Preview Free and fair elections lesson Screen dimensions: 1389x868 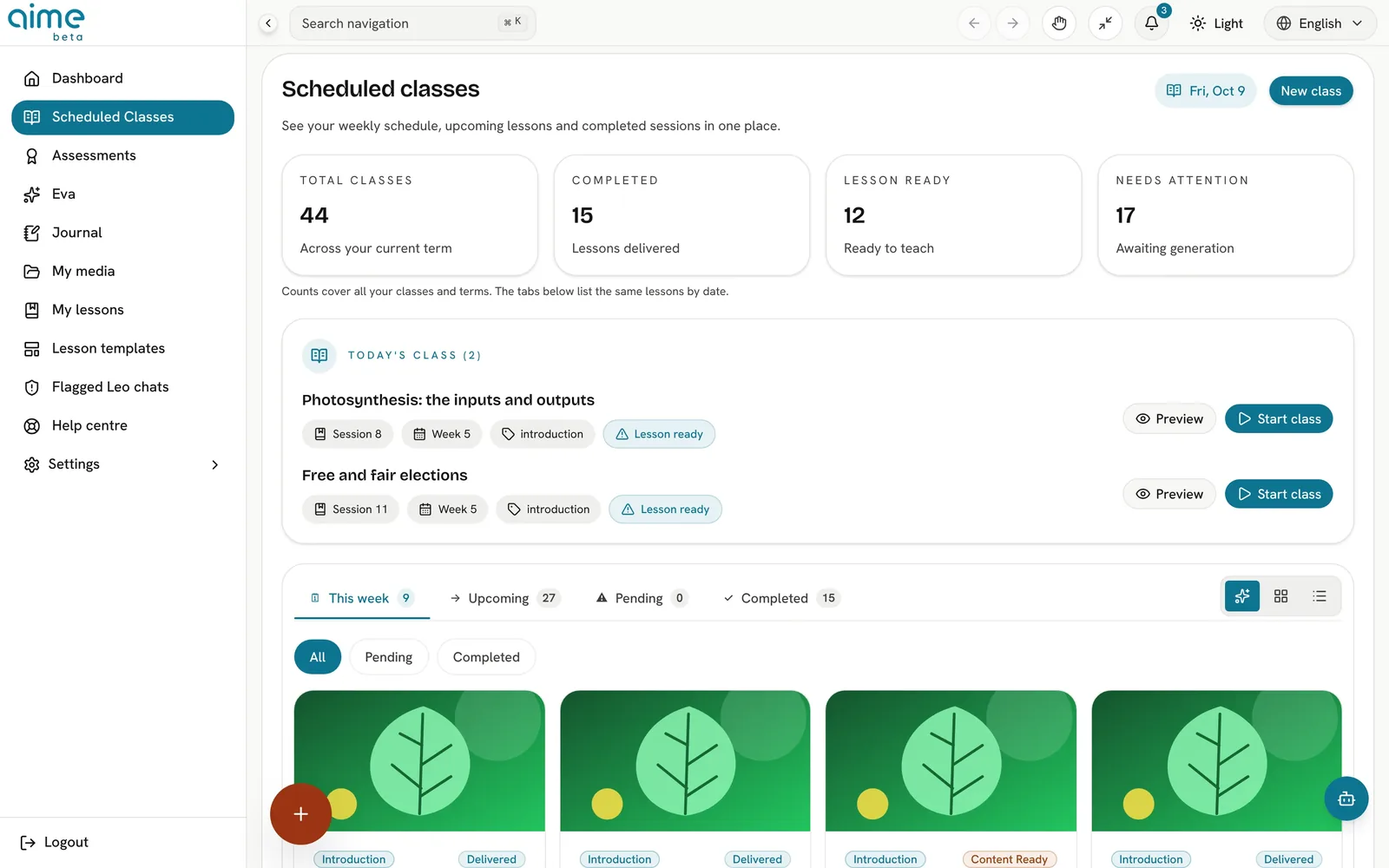[x=1169, y=494]
